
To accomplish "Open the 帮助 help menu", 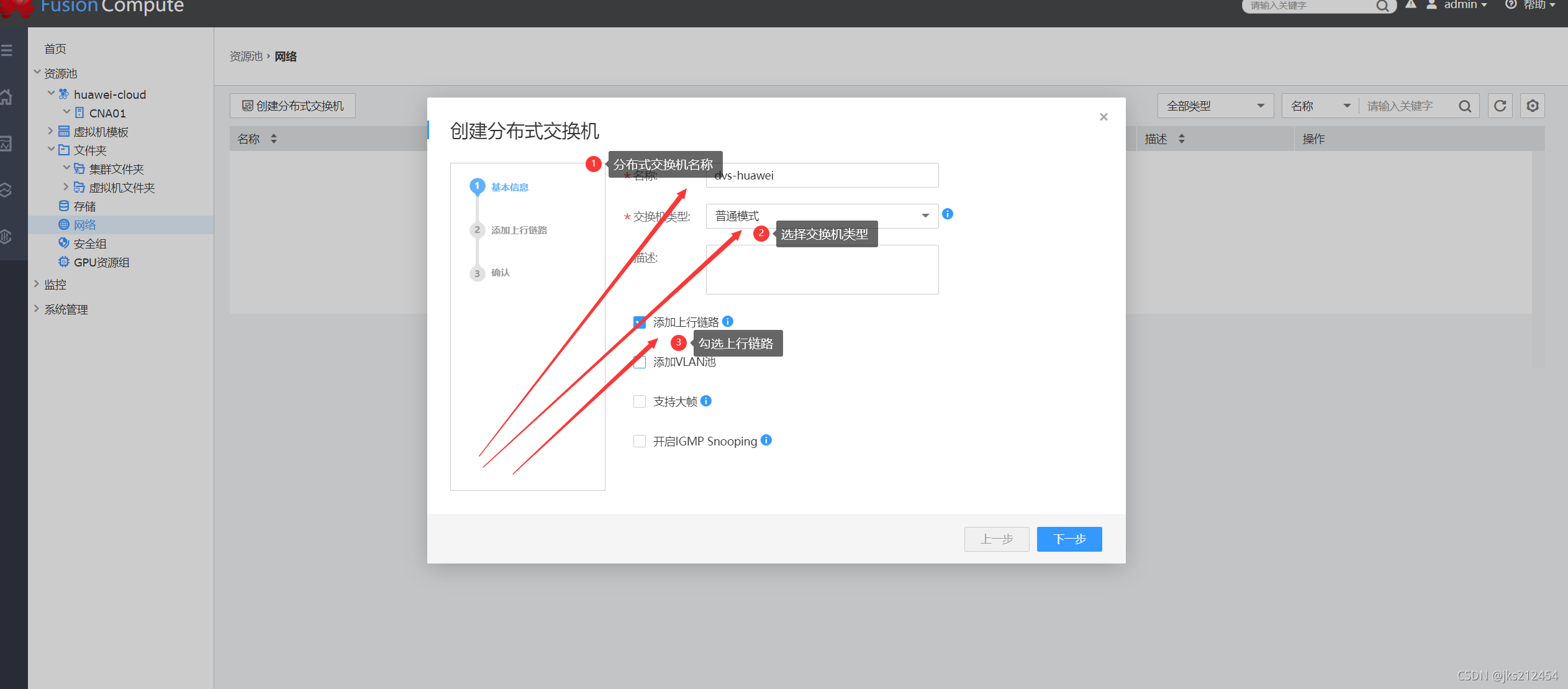I will pyautogui.click(x=1538, y=5).
